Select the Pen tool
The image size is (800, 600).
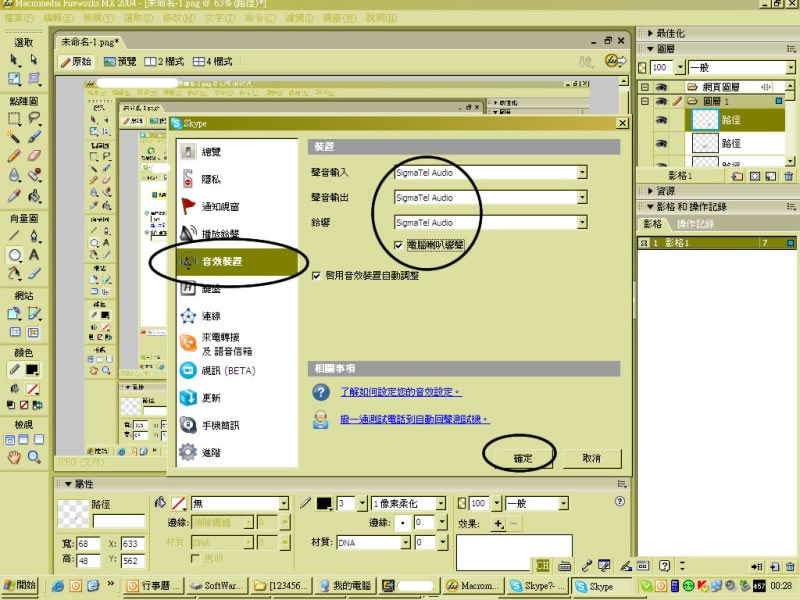[x=34, y=236]
